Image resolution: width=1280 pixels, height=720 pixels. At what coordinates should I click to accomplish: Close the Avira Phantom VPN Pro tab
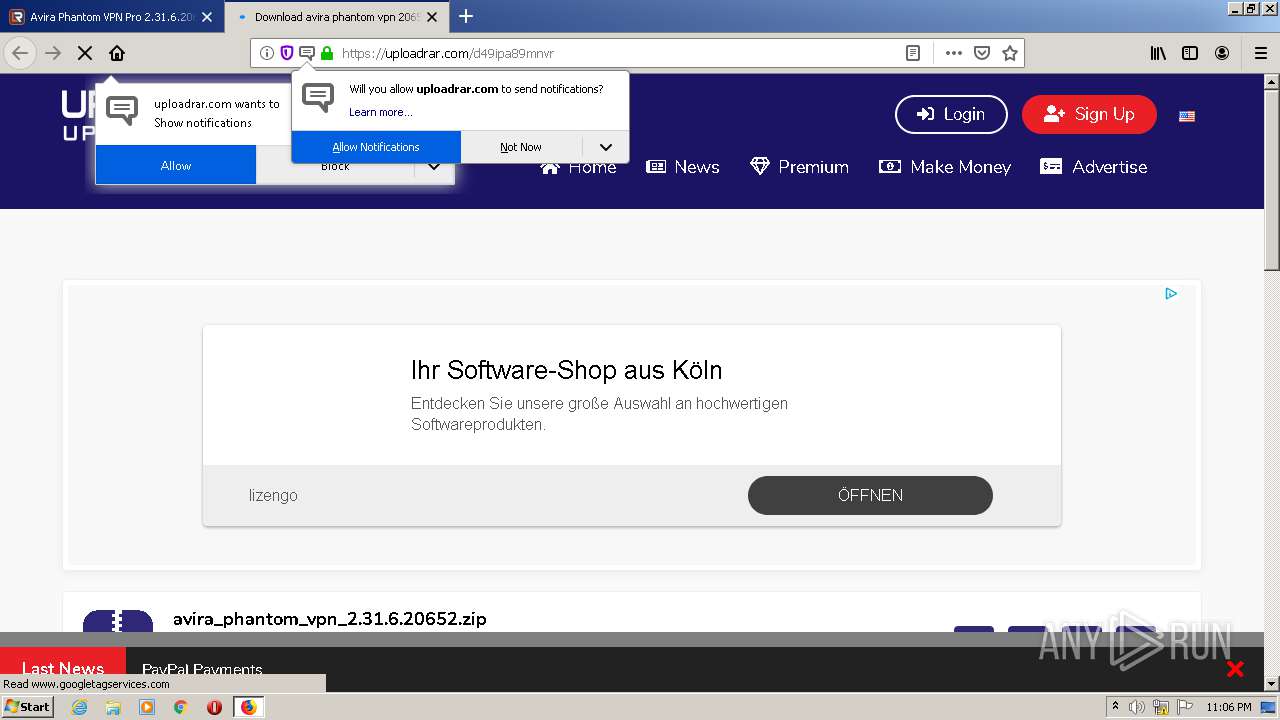(207, 17)
